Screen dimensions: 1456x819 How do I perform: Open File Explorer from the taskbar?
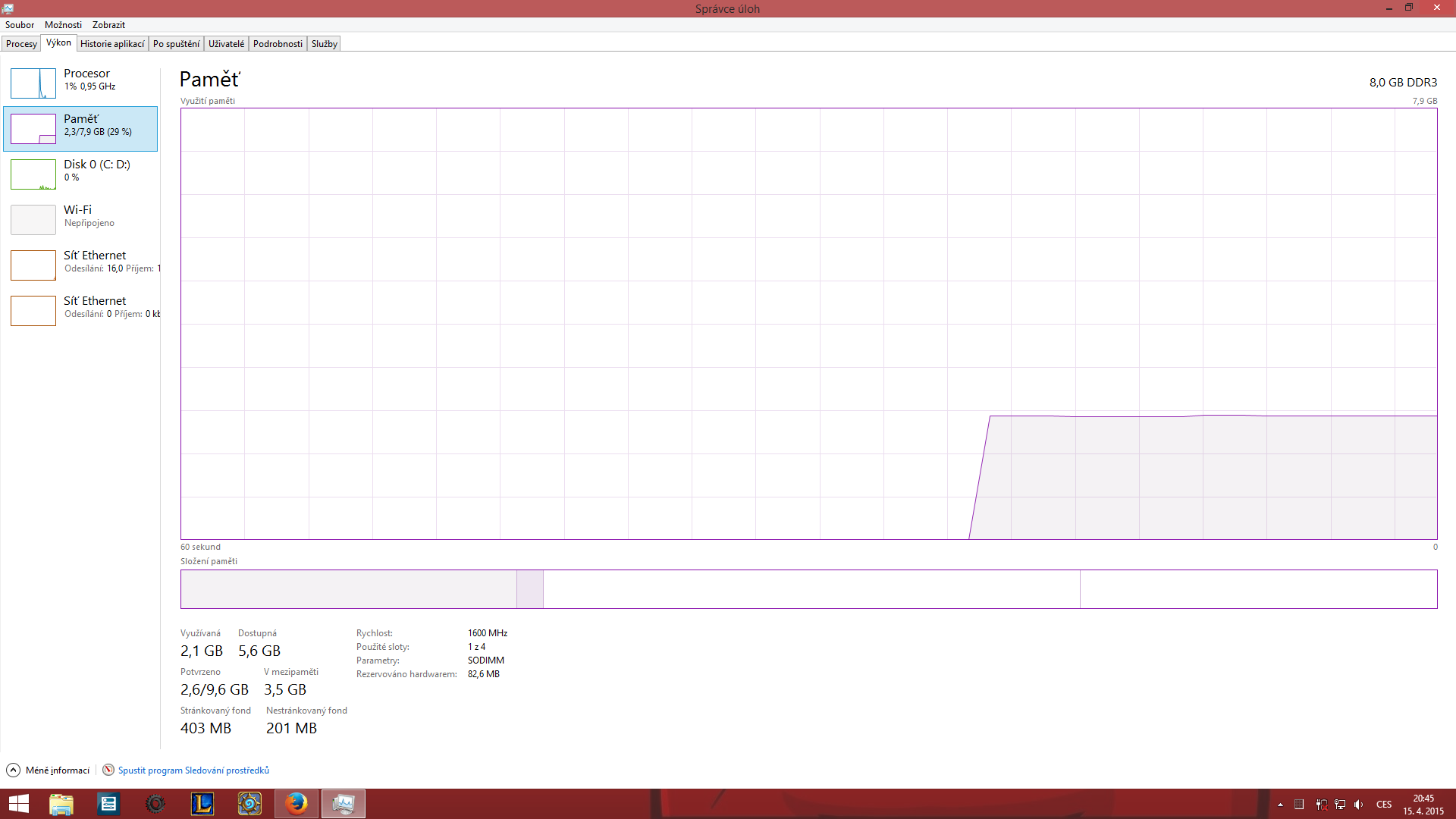tap(61, 803)
